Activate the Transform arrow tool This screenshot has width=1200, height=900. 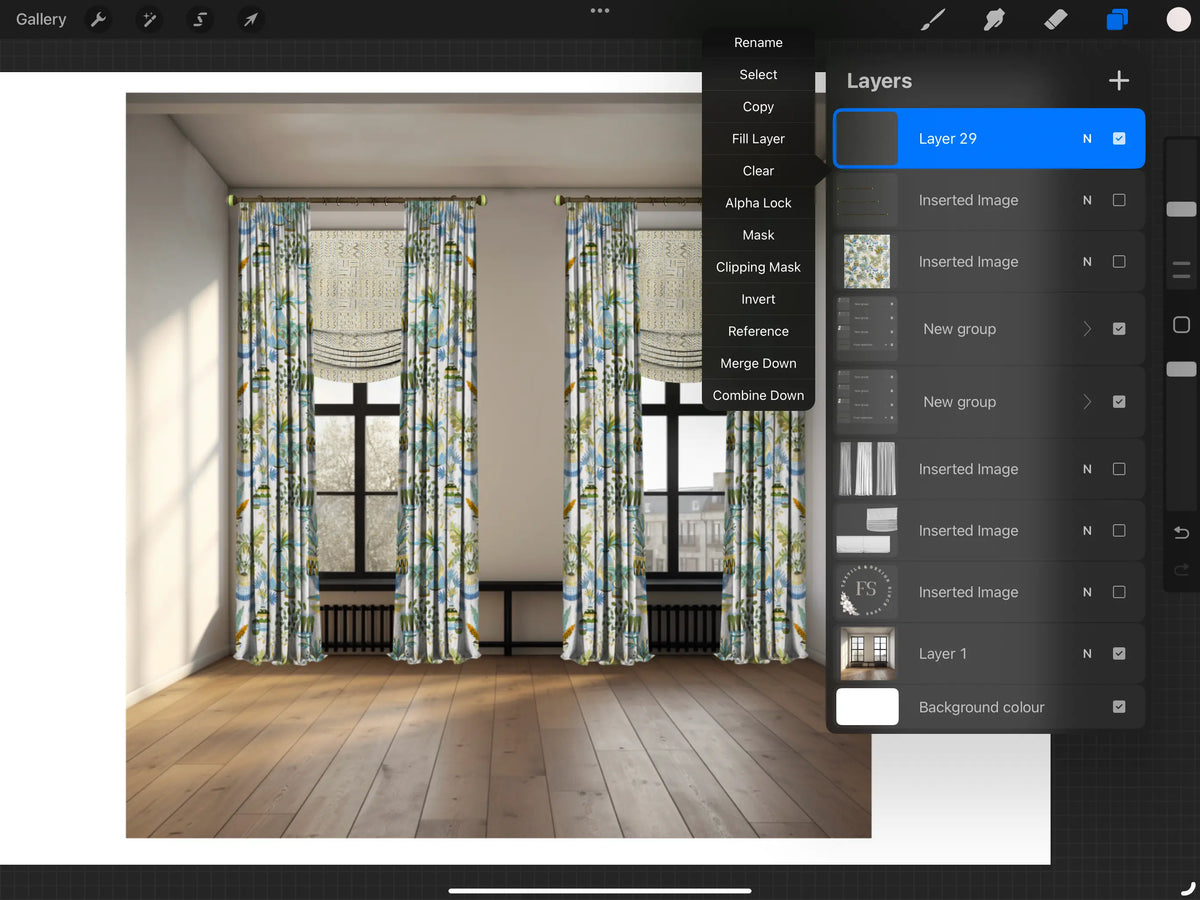(x=251, y=19)
